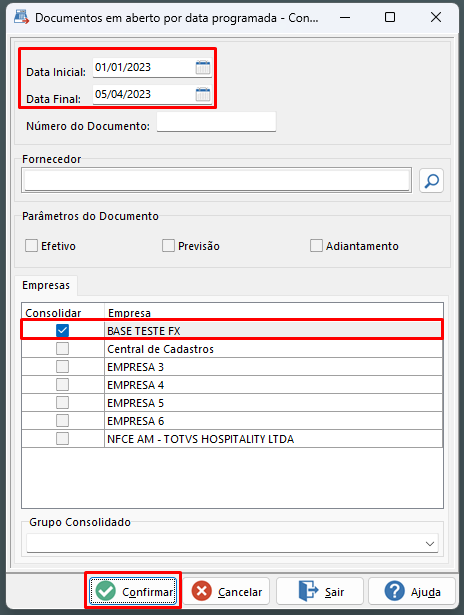Focus the Número do Documento field
Image resolution: width=464 pixels, height=615 pixels.
[x=217, y=122]
